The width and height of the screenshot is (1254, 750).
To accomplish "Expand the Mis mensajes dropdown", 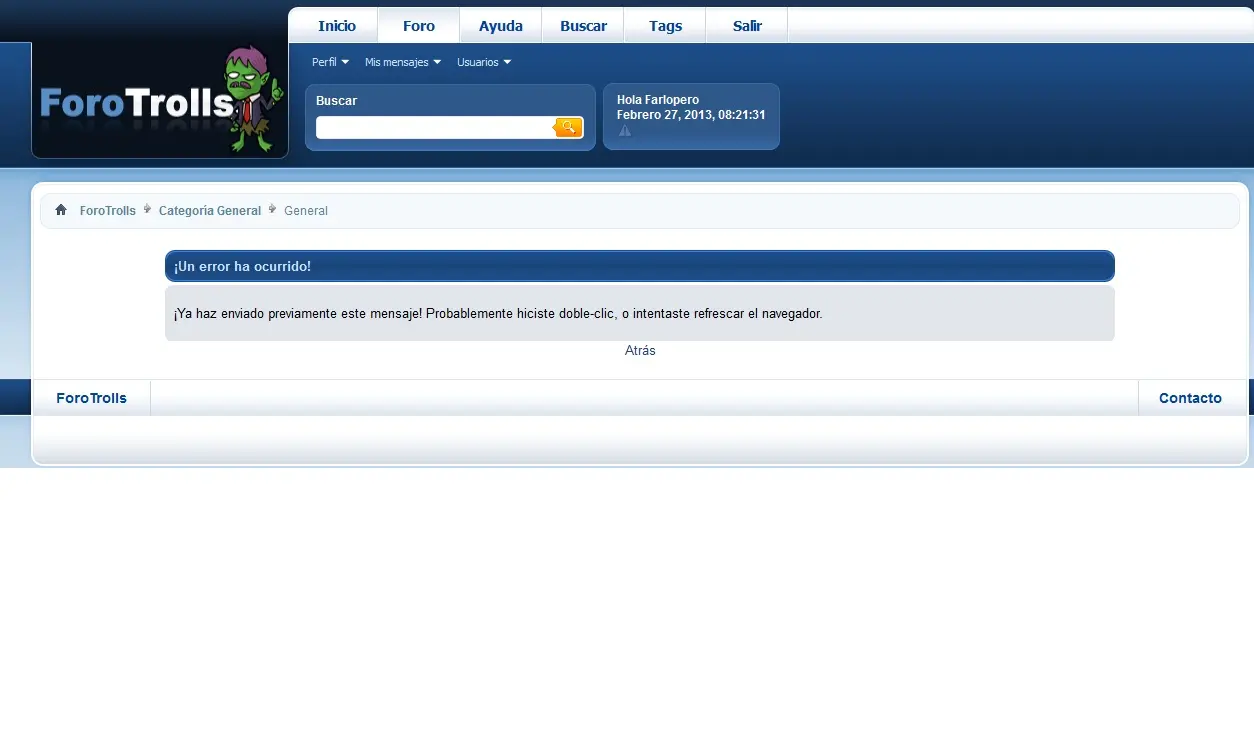I will (402, 62).
